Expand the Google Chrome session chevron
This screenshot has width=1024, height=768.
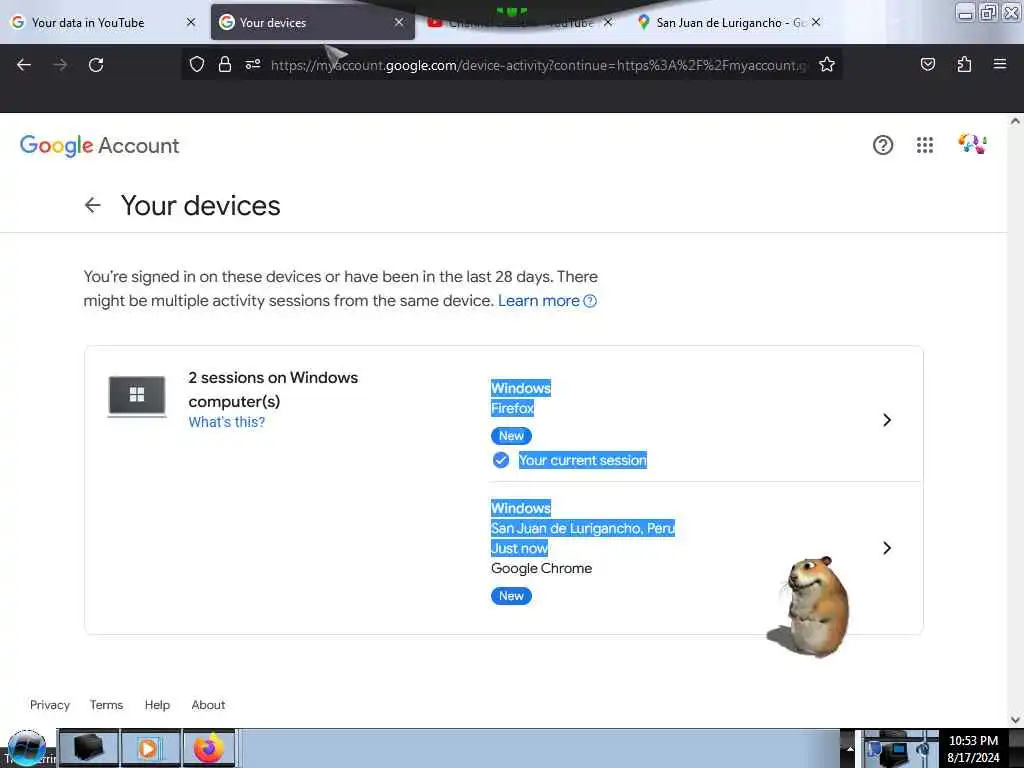[x=887, y=548]
